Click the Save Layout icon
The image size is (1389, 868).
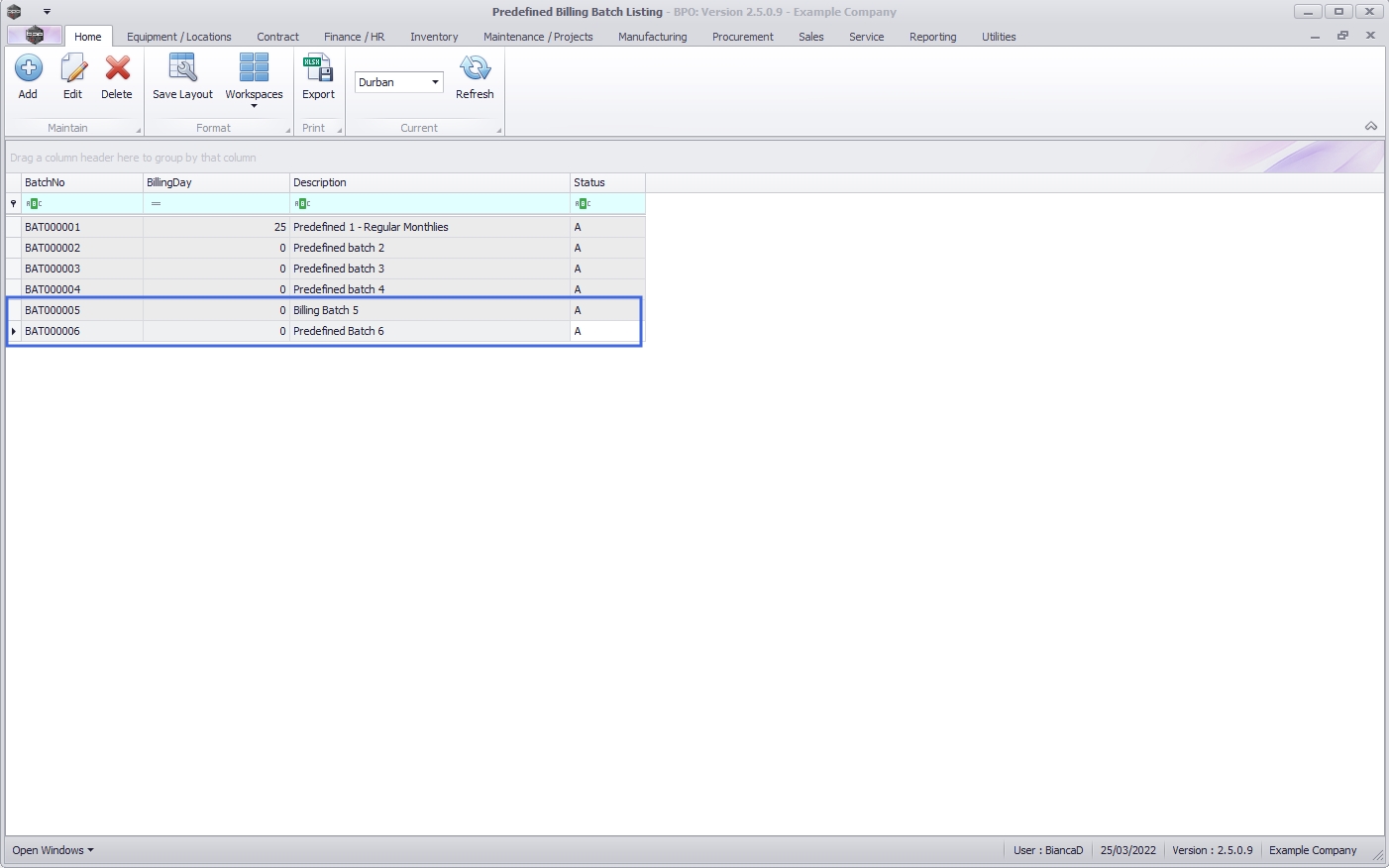pos(182,68)
